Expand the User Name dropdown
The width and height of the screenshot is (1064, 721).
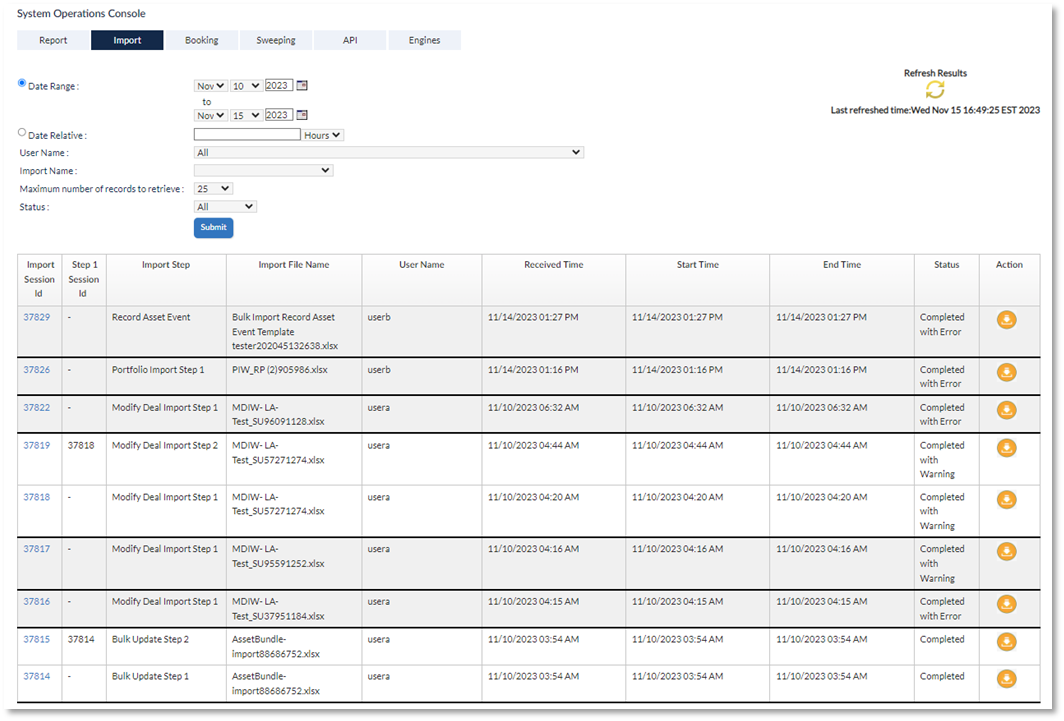point(389,153)
